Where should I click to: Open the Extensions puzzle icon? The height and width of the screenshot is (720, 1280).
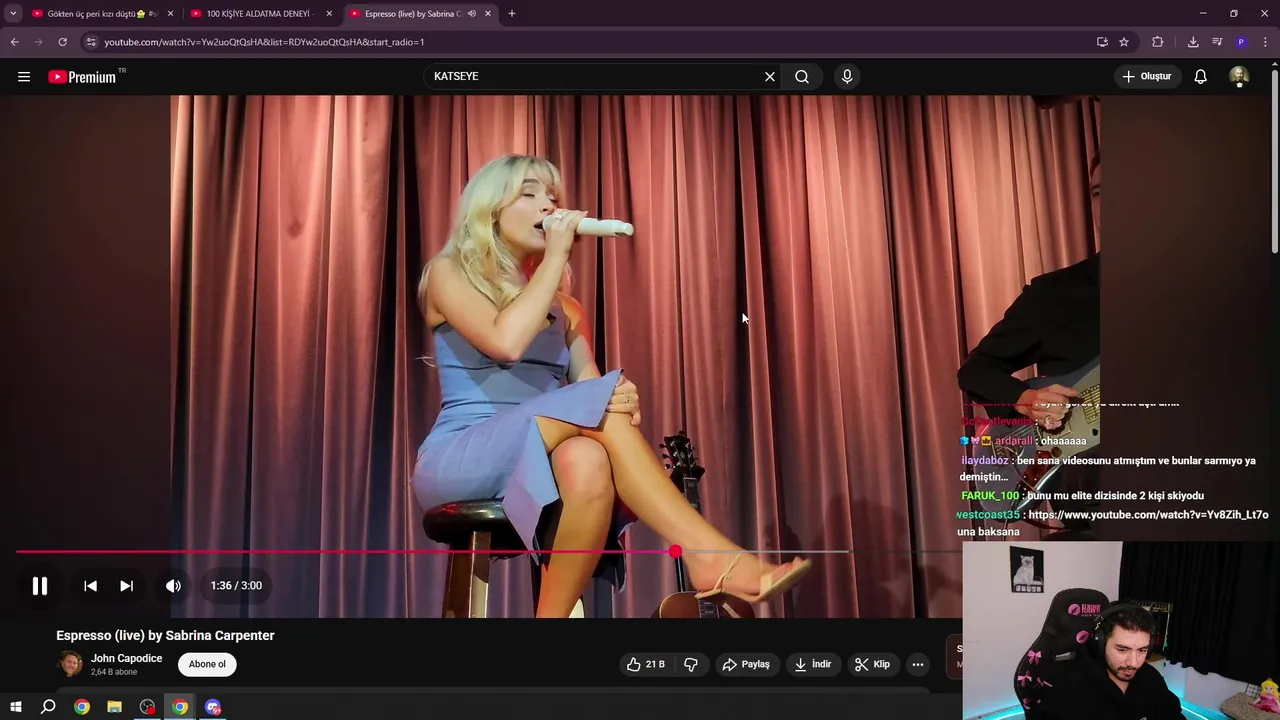[x=1158, y=42]
